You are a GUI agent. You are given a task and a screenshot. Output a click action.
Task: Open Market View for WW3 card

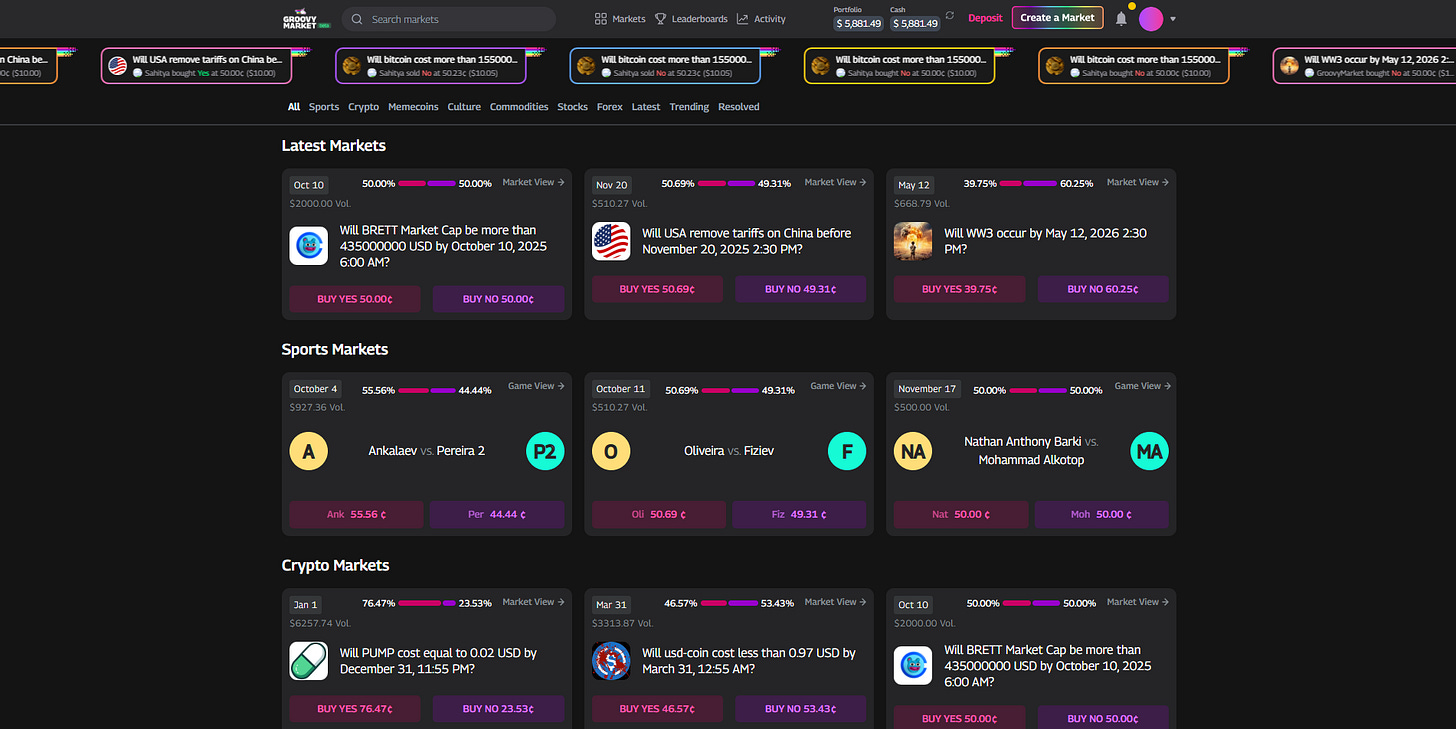1138,182
